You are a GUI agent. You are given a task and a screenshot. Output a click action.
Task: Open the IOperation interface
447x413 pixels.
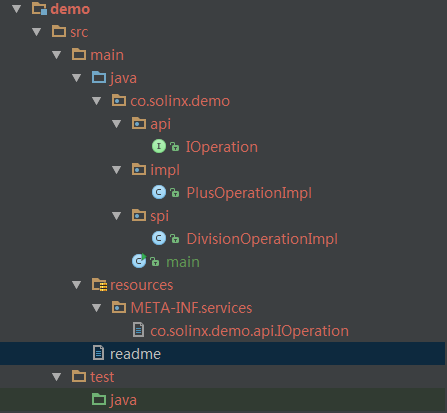[x=222, y=148]
